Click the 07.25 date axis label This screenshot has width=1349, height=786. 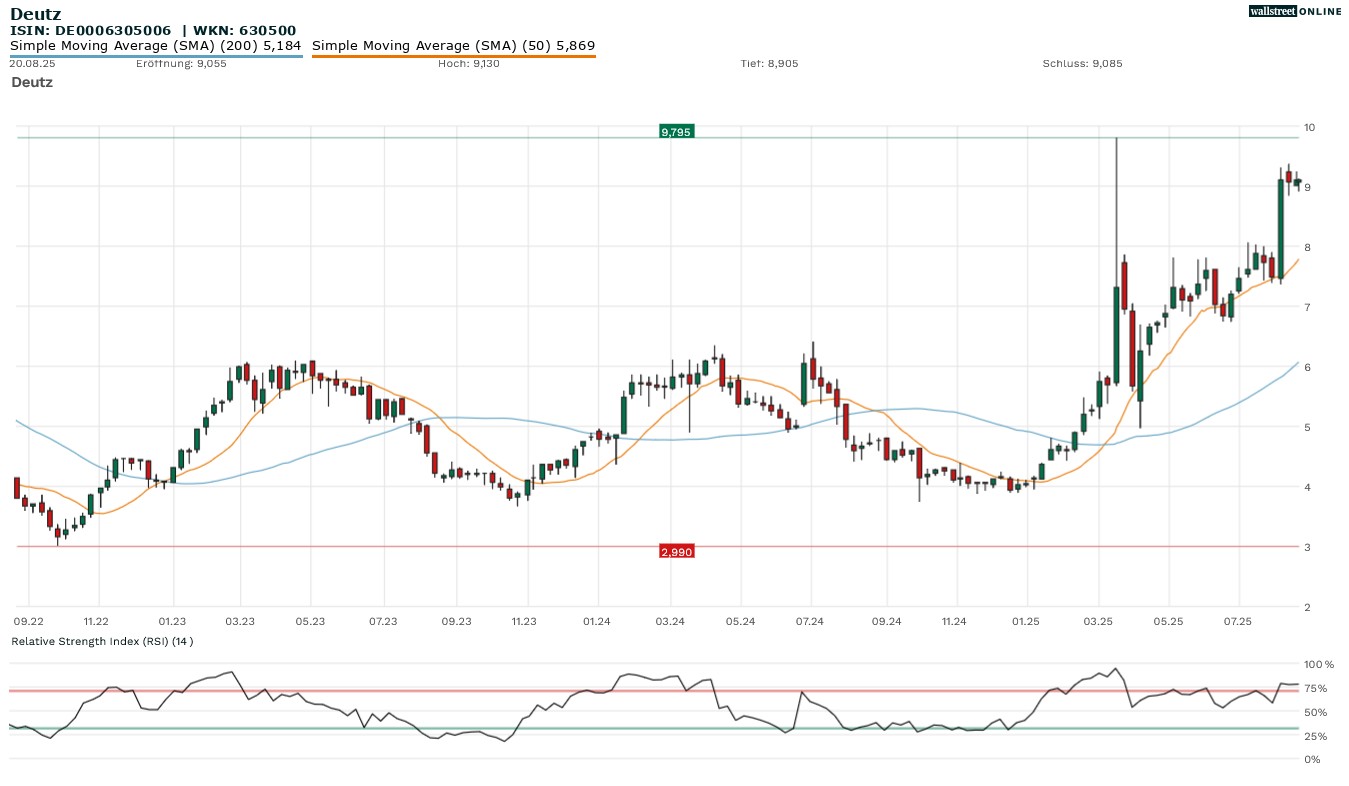click(1238, 622)
